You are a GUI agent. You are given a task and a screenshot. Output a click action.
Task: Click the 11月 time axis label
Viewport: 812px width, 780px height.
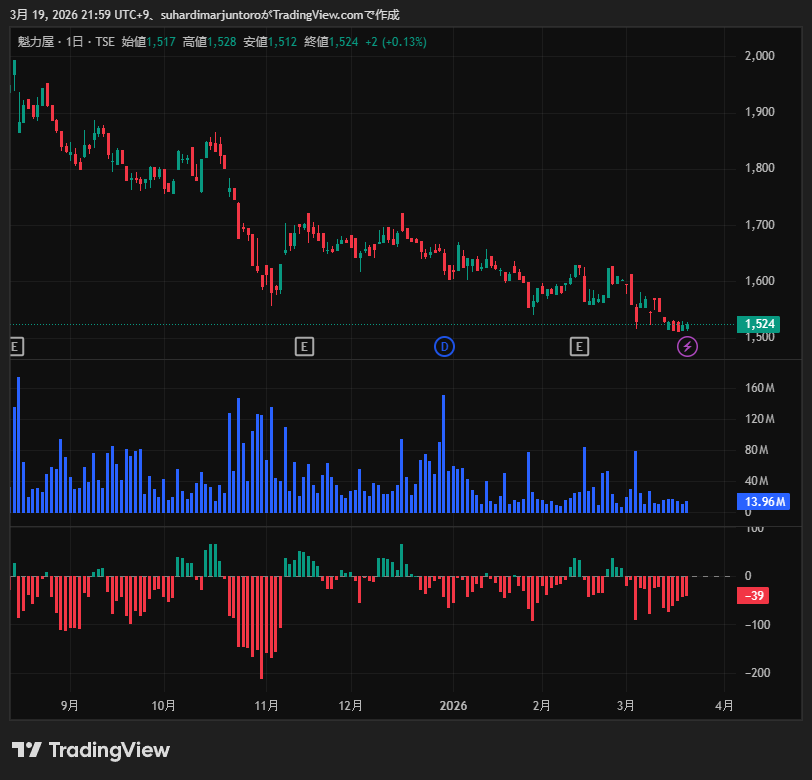(267, 706)
